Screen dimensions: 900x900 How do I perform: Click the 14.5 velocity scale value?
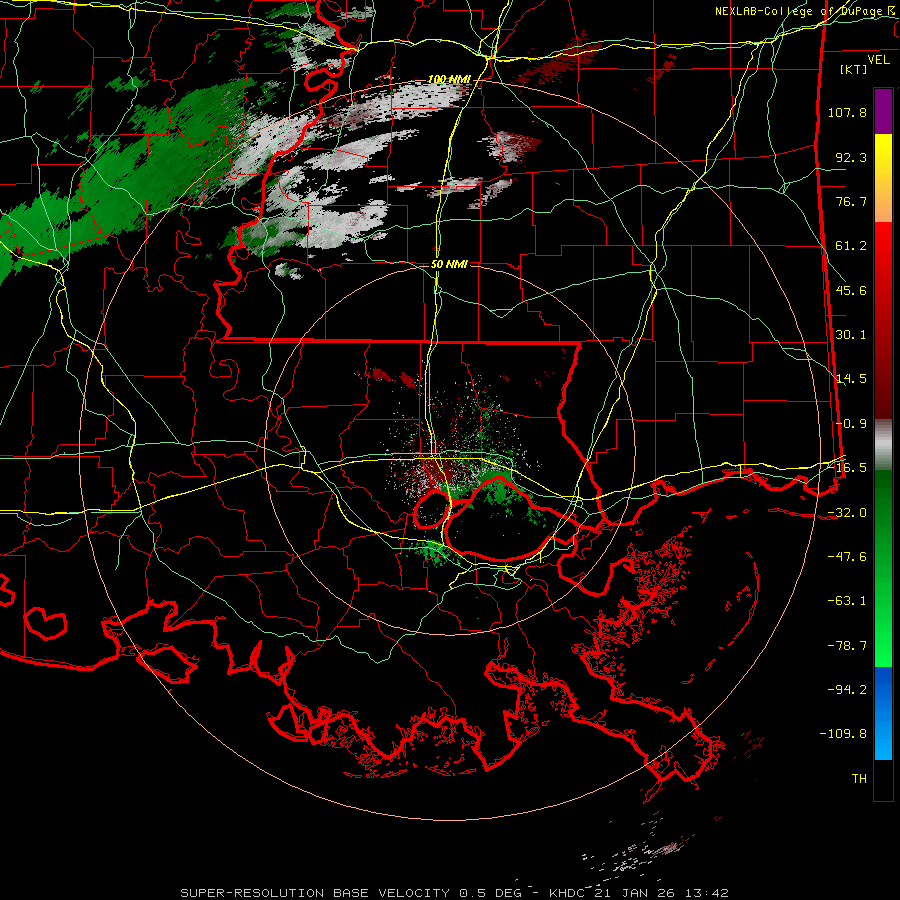coord(851,379)
